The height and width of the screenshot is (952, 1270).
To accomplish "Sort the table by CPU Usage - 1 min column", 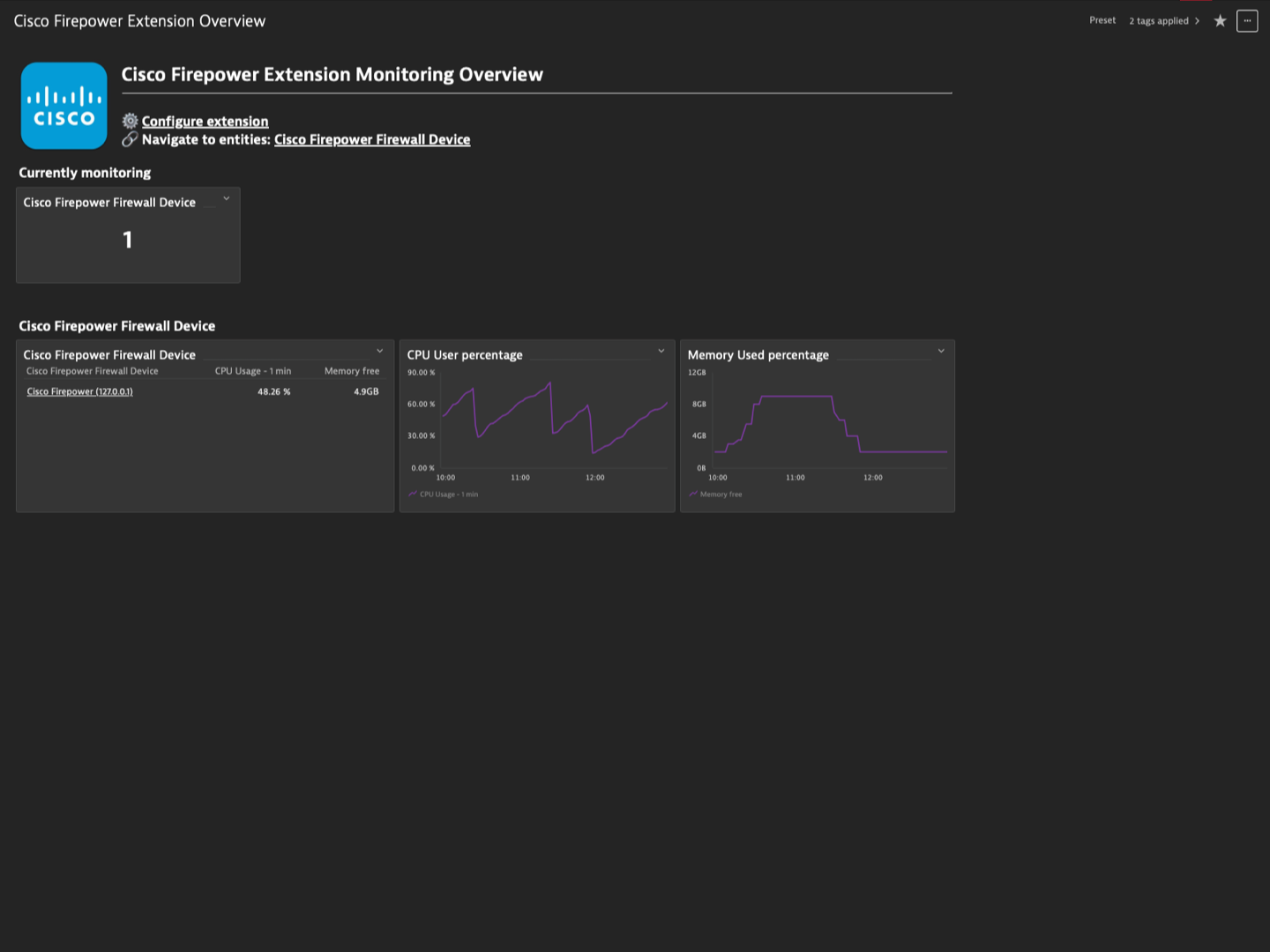I will point(253,371).
